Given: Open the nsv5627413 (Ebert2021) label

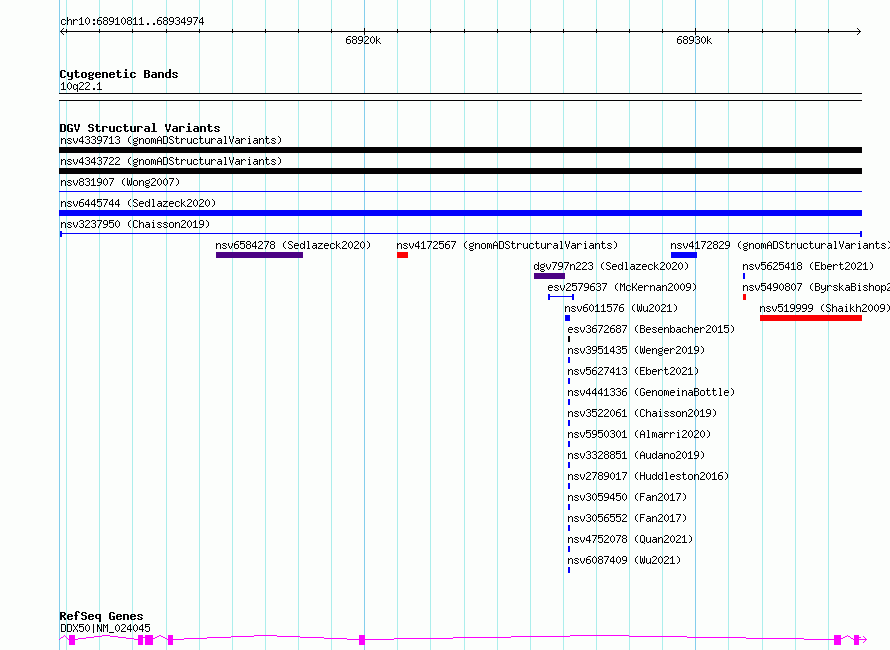Looking at the screenshot, I should tap(633, 371).
